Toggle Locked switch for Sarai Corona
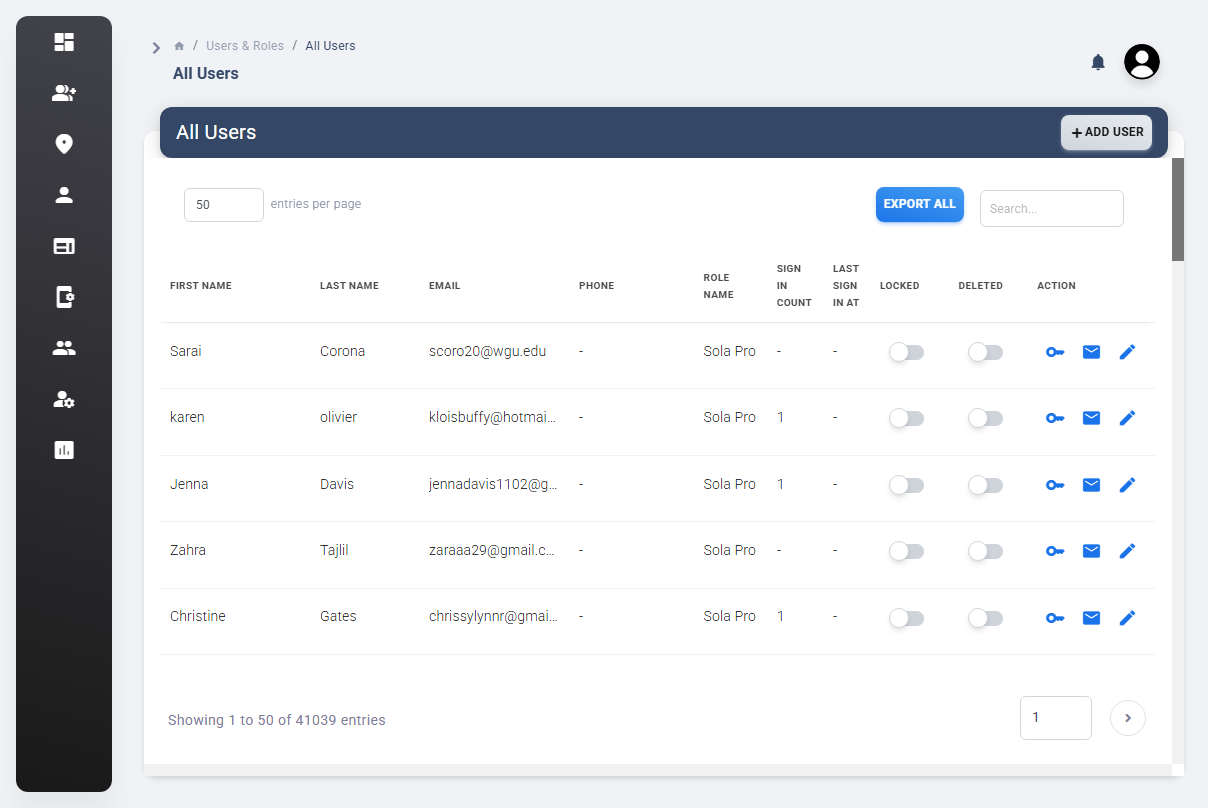 click(906, 352)
